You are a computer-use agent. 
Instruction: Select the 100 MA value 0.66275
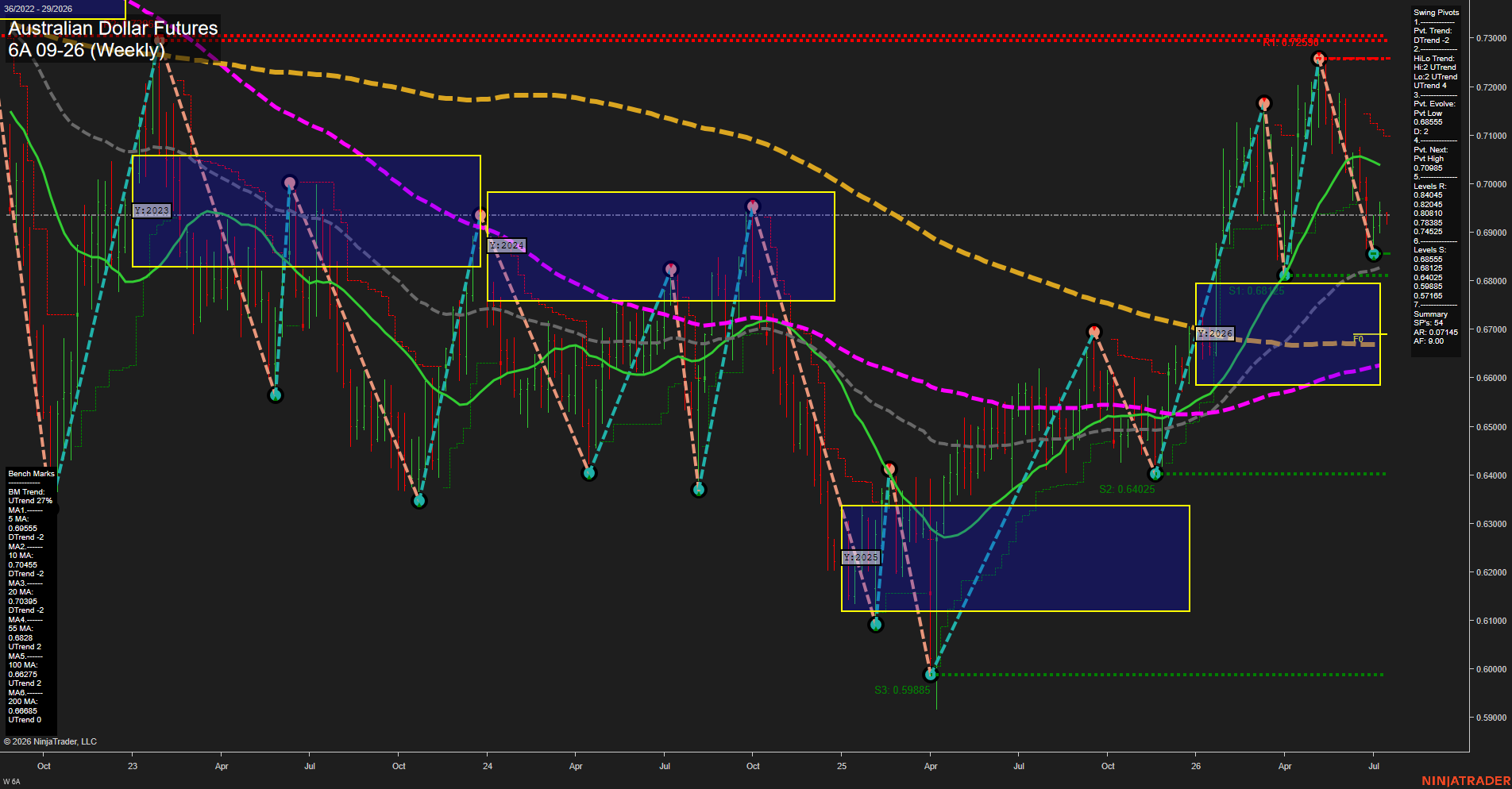[23, 675]
